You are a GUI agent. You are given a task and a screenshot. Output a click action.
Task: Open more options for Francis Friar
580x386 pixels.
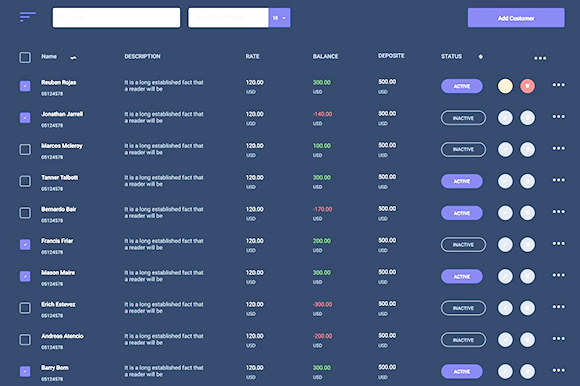click(559, 243)
